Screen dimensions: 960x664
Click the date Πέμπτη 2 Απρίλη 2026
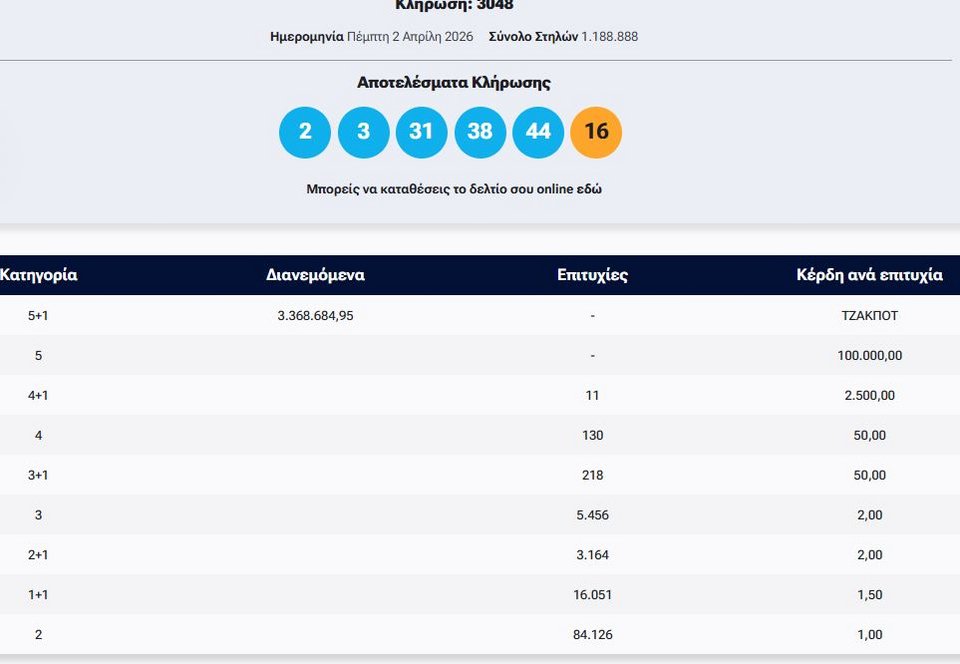(410, 37)
